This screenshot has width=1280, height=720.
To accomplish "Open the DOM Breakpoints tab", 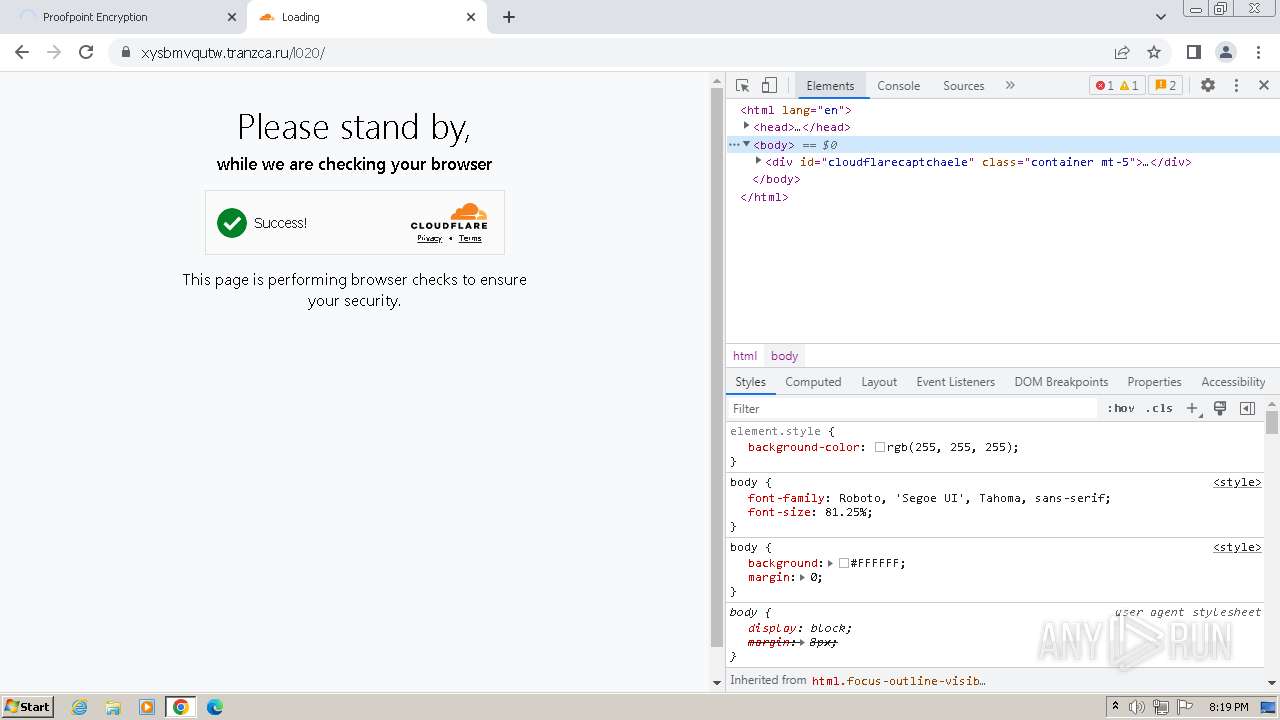I will 1061,382.
